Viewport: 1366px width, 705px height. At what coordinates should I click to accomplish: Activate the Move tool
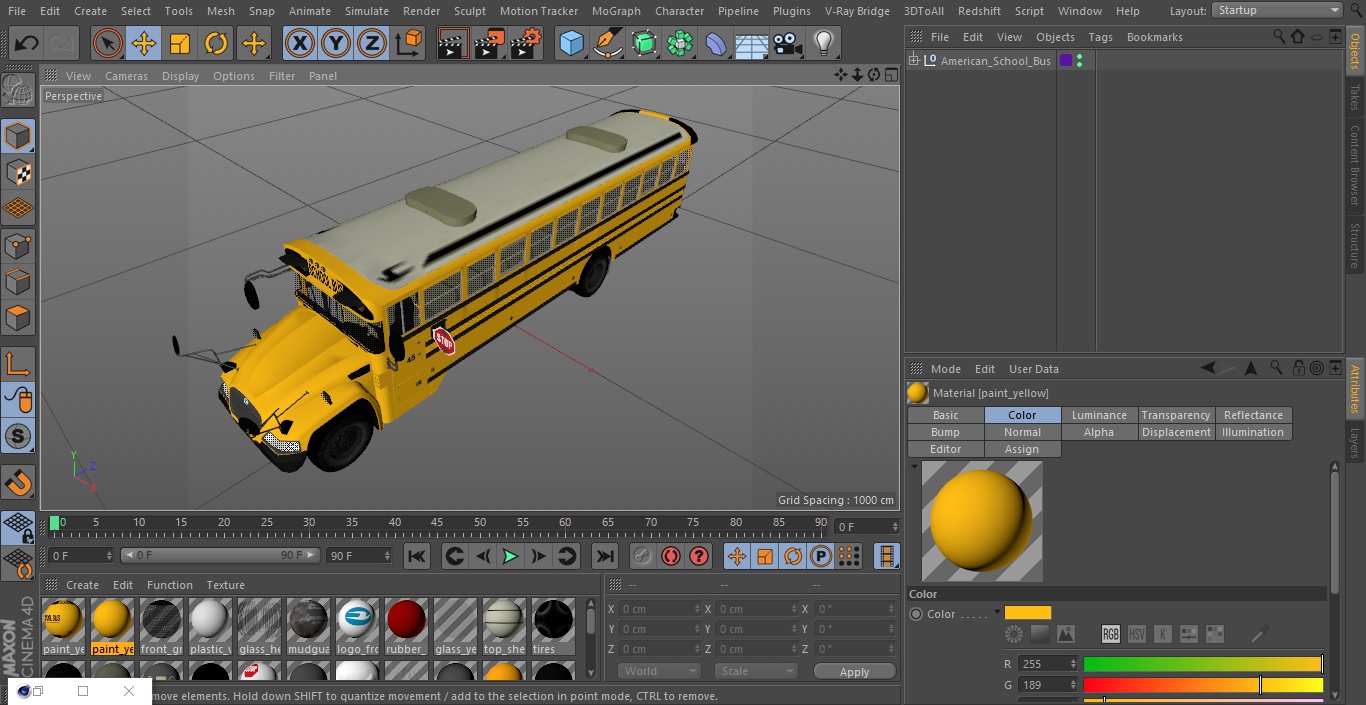coord(144,43)
